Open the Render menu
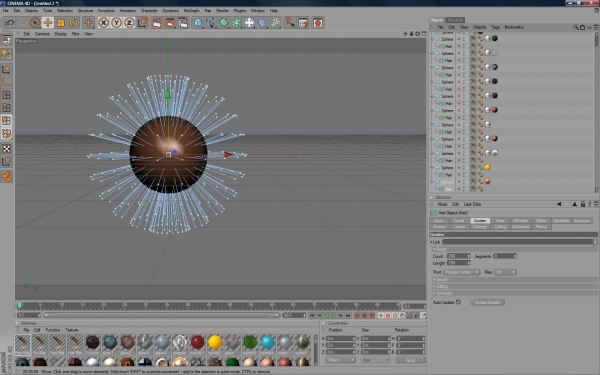 [x=222, y=11]
